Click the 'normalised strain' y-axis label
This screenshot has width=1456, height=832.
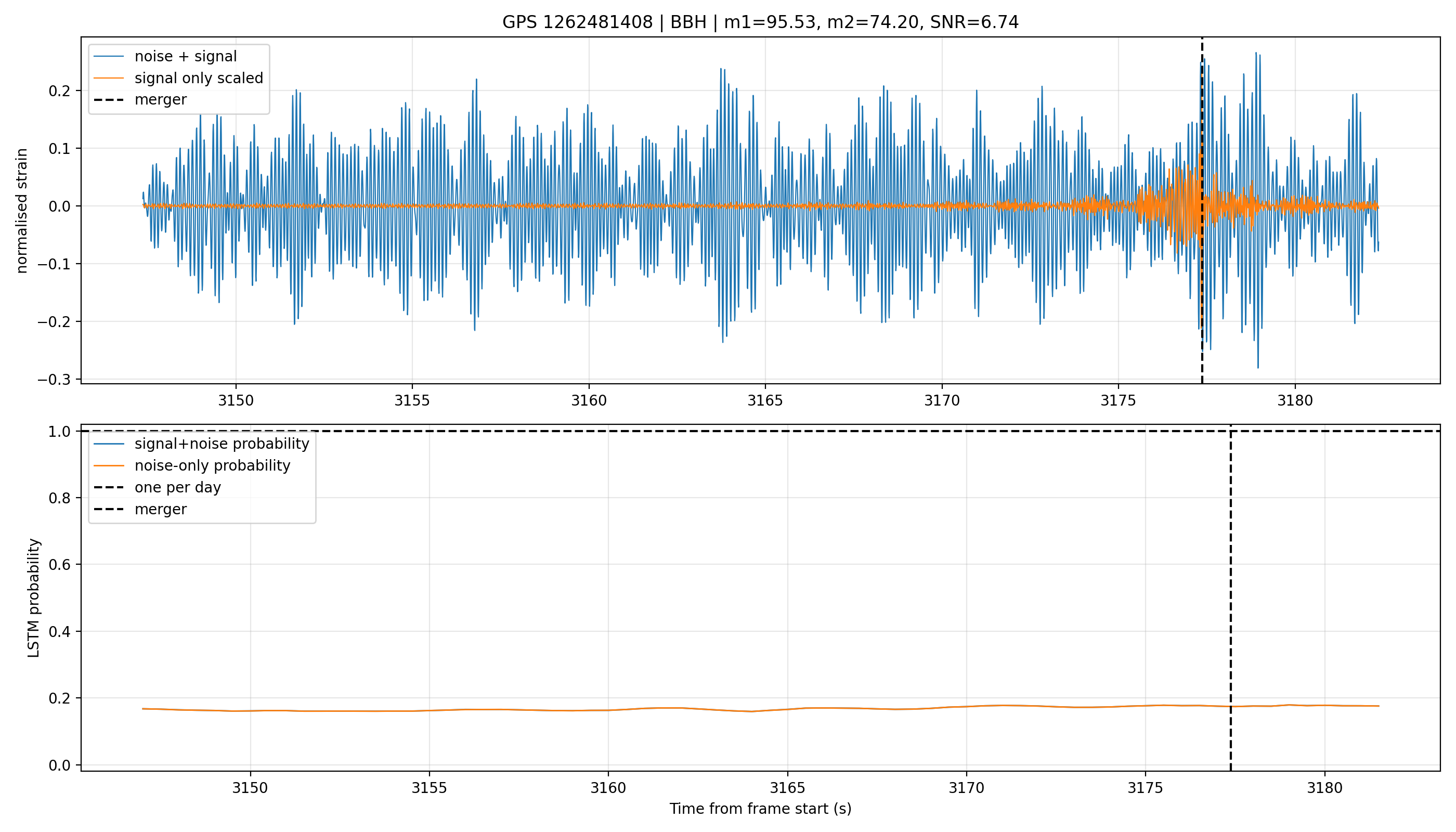point(22,211)
